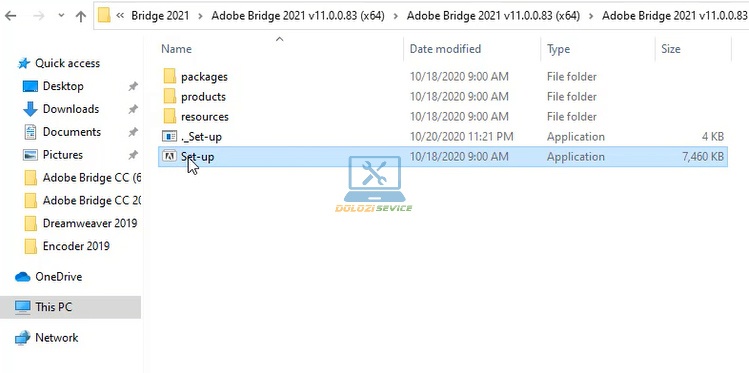Open Downloads in navigation pane
This screenshot has width=749, height=373.
point(71,109)
